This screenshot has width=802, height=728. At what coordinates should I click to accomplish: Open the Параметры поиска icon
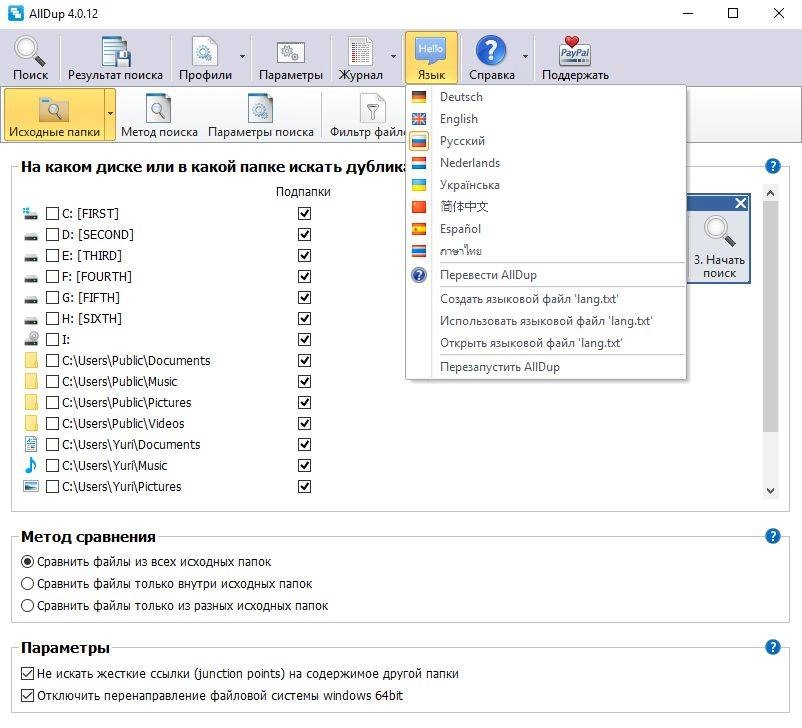[x=260, y=108]
